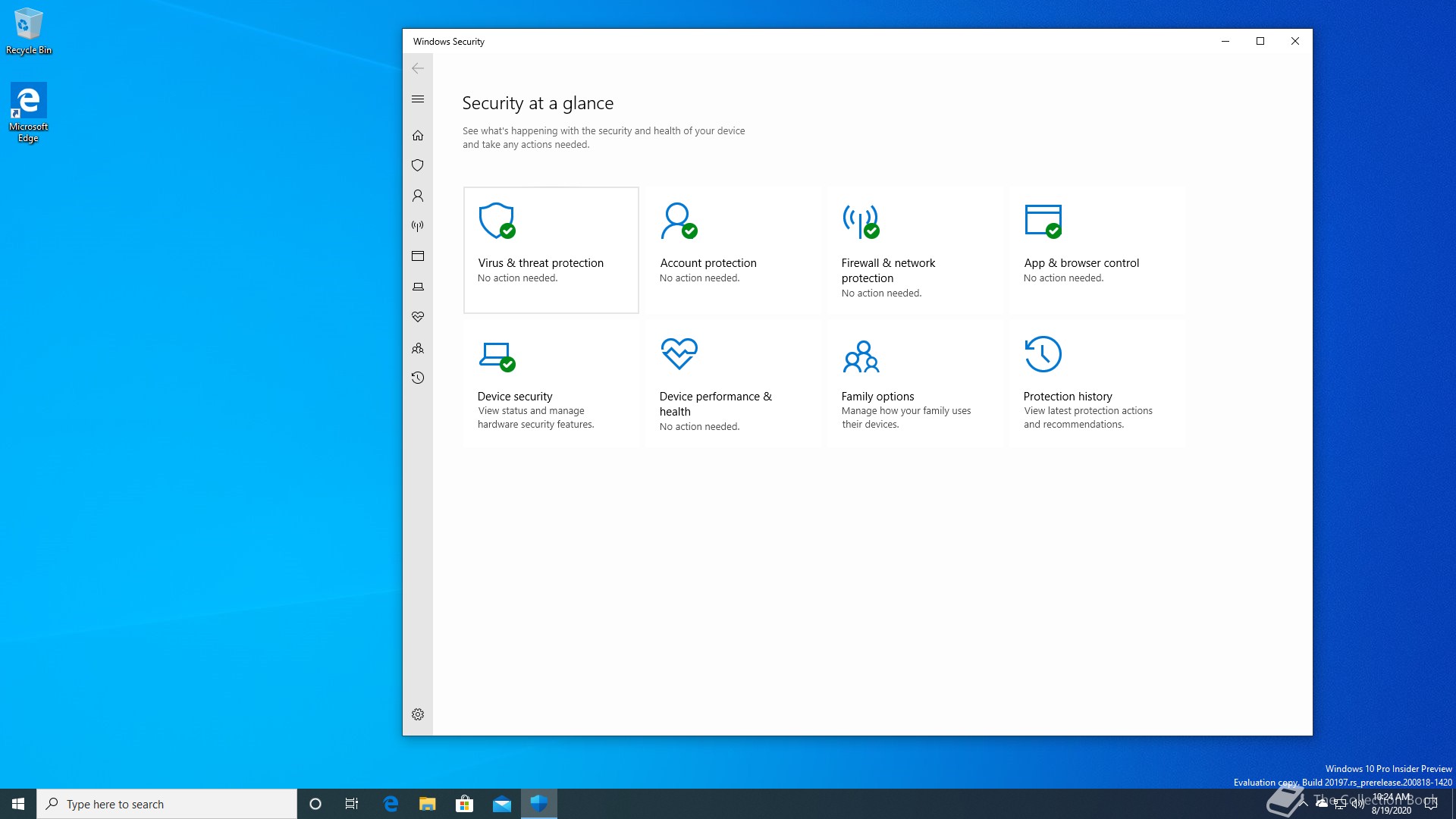Click the Family options tile people icon
Viewport: 1456px width, 819px height.
coord(861,356)
